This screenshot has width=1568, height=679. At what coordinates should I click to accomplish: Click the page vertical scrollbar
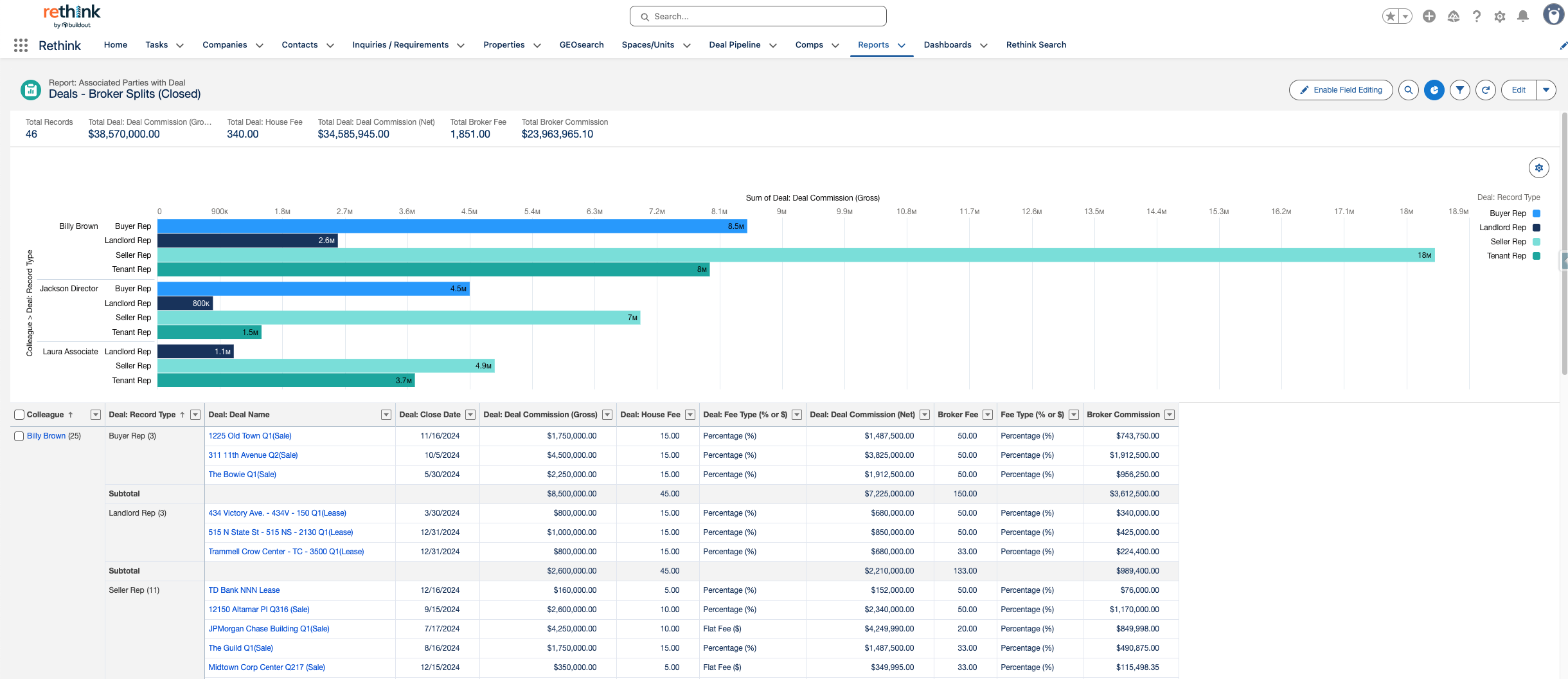pos(1564,244)
